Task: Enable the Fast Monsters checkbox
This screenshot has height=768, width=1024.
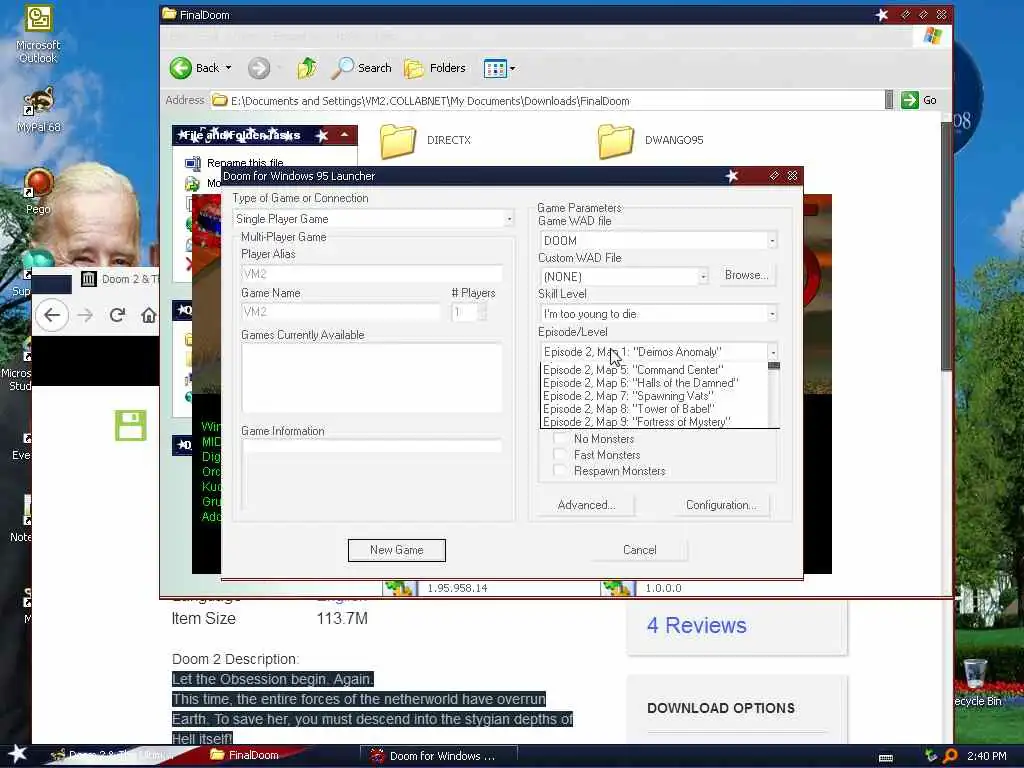Action: [560, 455]
